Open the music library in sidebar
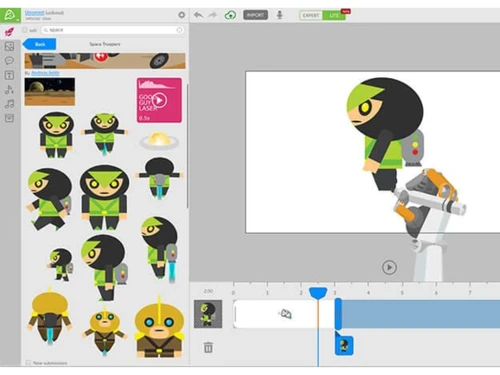The image size is (500, 375). pos(9,104)
